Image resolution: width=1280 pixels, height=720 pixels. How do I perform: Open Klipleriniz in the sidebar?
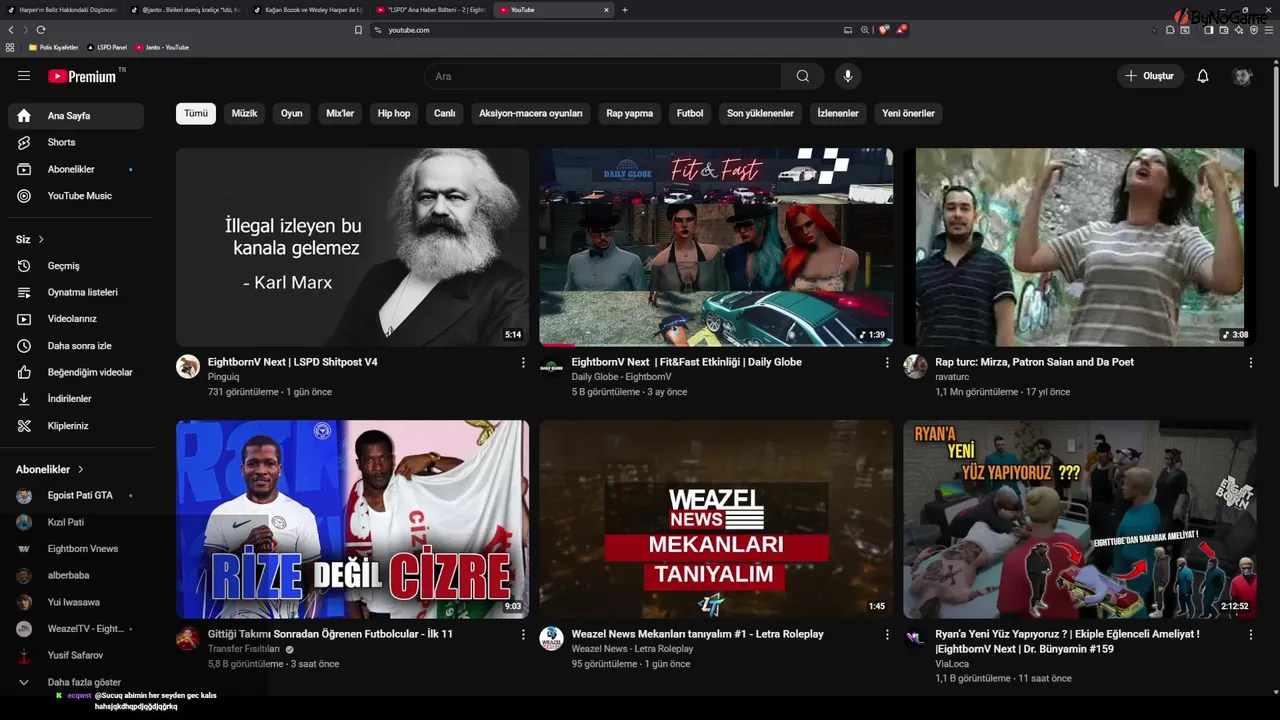(76, 426)
